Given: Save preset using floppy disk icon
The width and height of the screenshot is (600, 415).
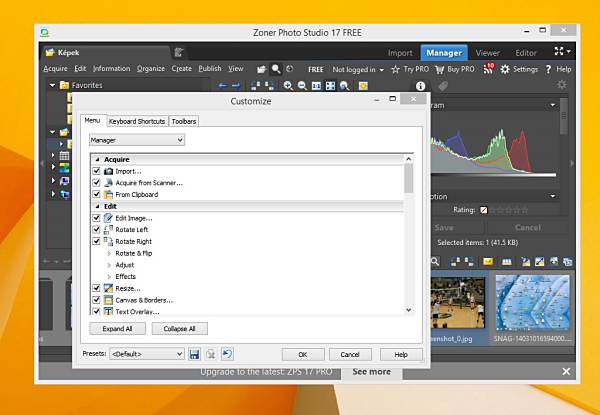Looking at the screenshot, I should [x=194, y=354].
